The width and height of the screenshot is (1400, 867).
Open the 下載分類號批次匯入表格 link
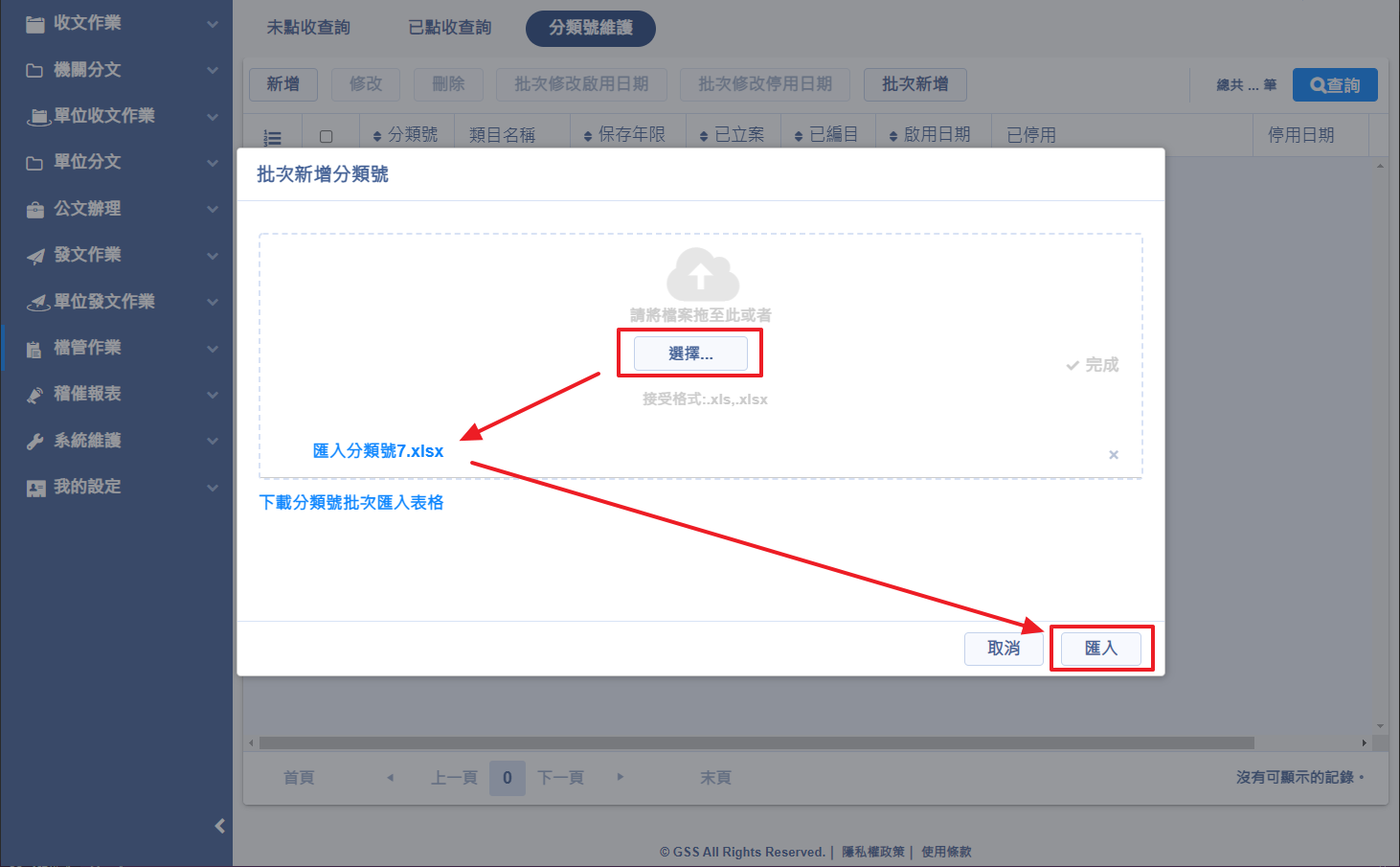(351, 502)
